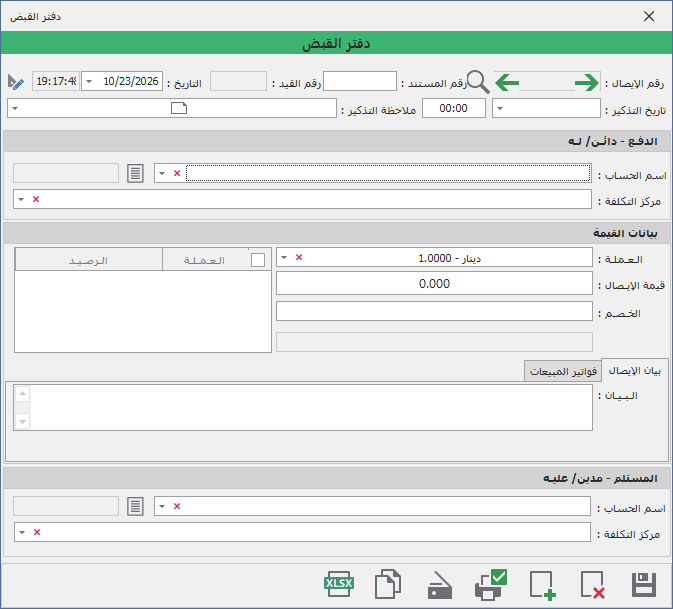673x609 pixels.
Task: Click الرصيد column header
Action: (89, 260)
